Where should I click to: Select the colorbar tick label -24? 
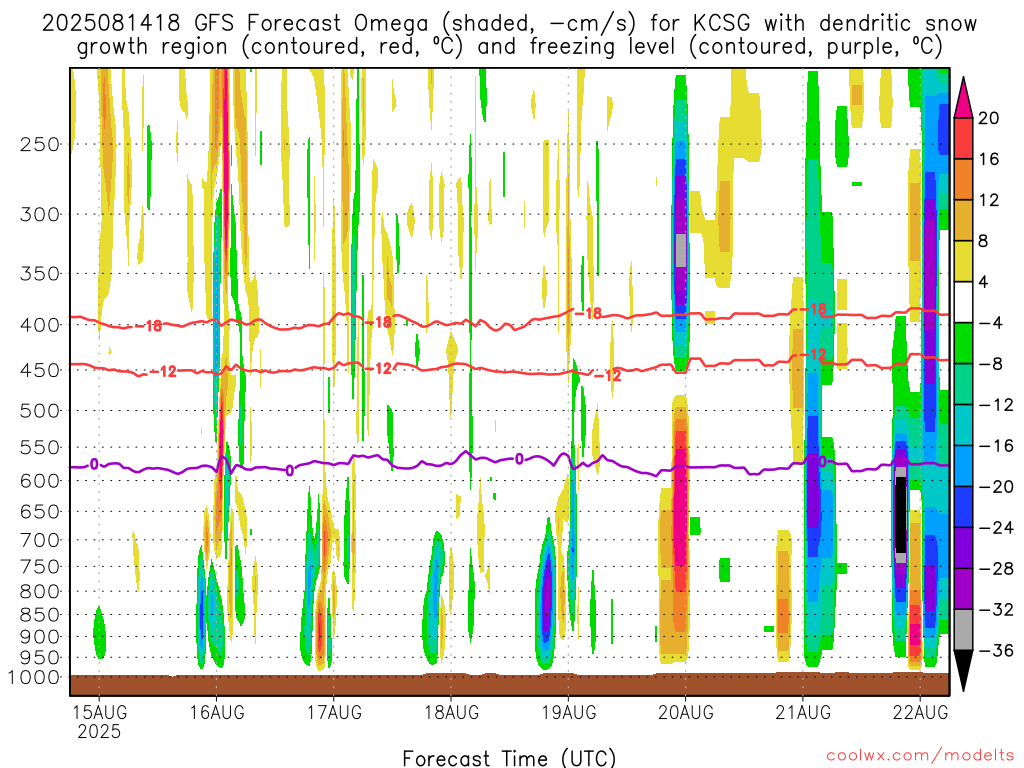tap(996, 528)
